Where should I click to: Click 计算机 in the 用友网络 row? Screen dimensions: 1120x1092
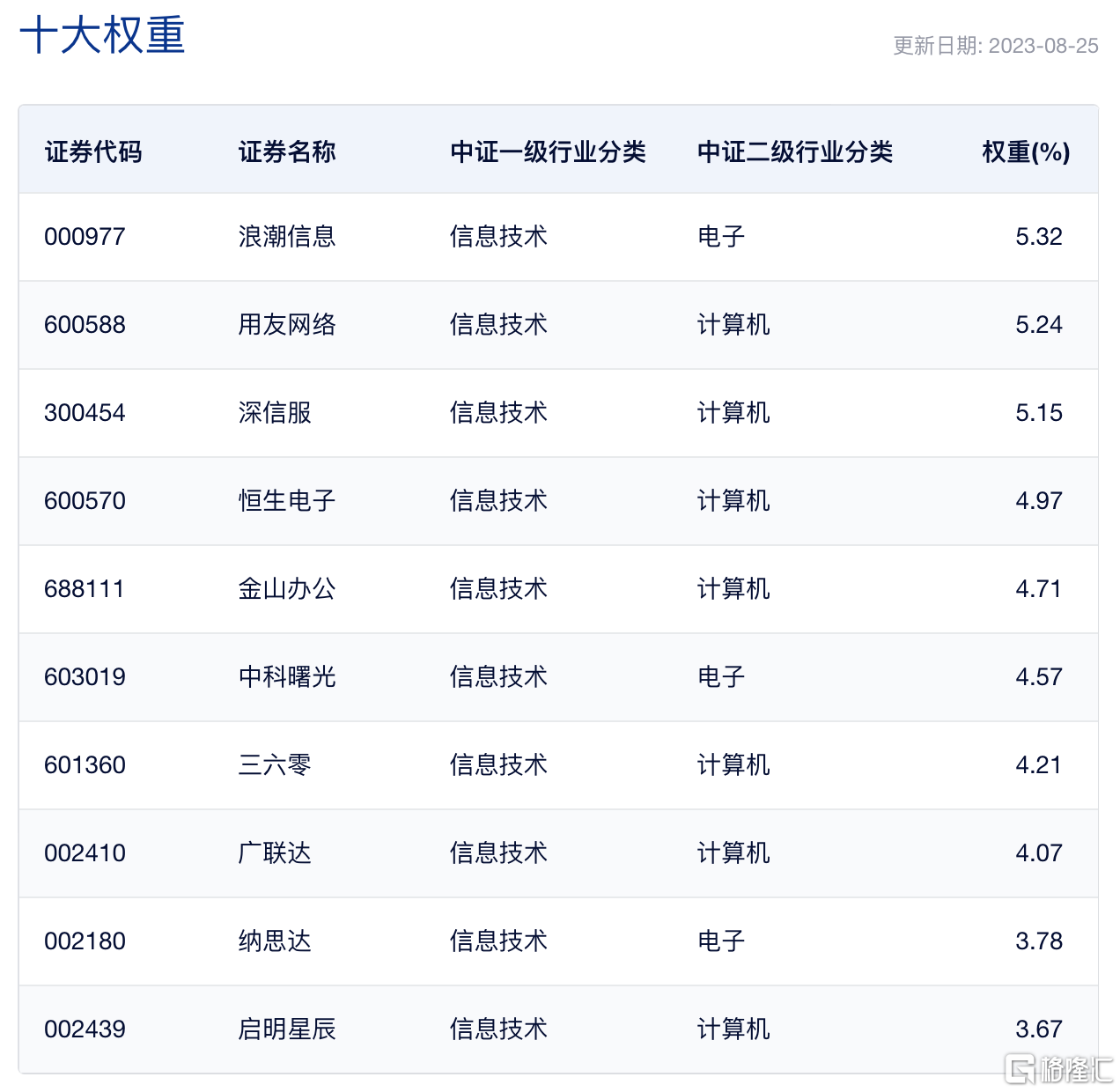pos(733,325)
